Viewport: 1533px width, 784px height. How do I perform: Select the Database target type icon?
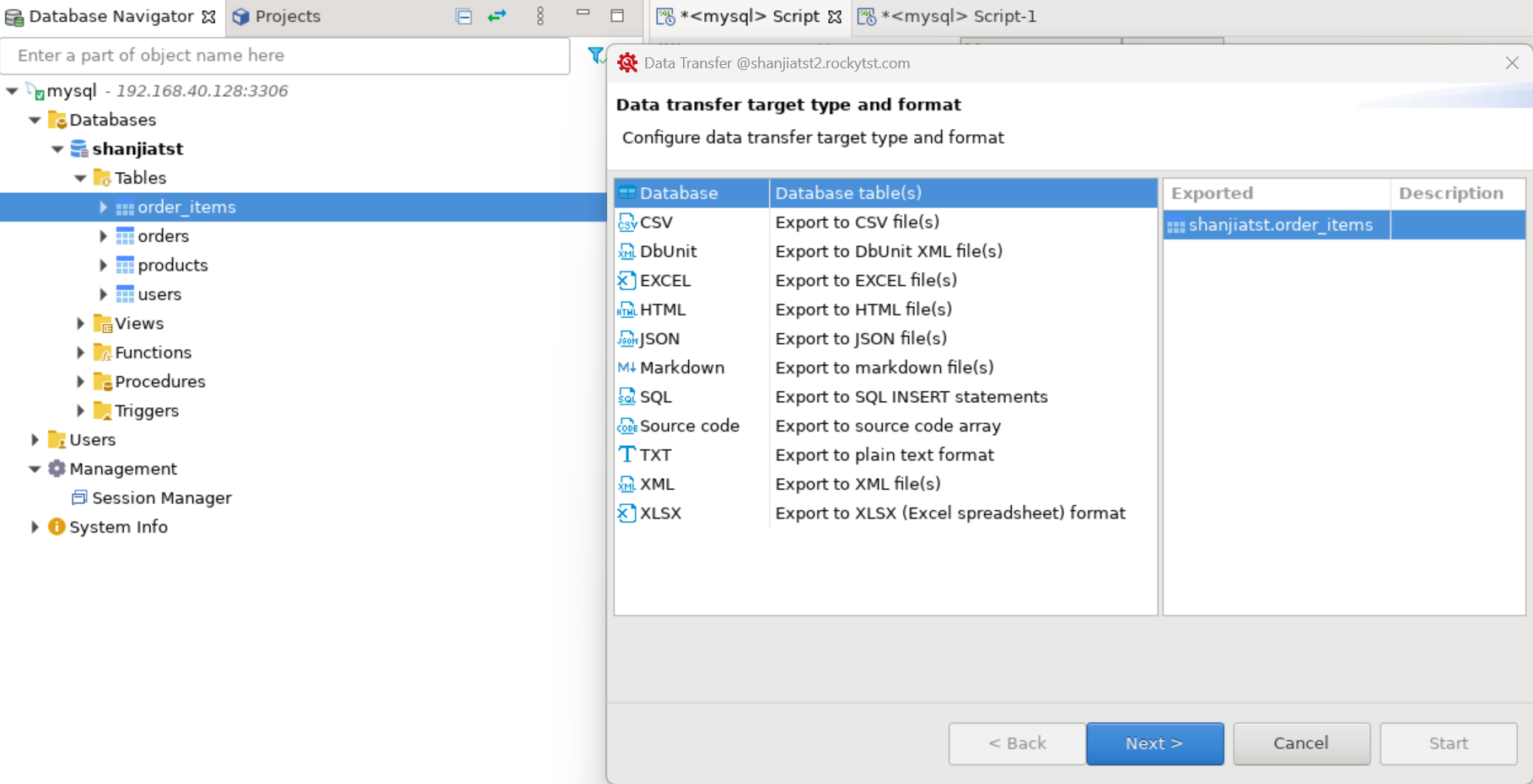627,193
